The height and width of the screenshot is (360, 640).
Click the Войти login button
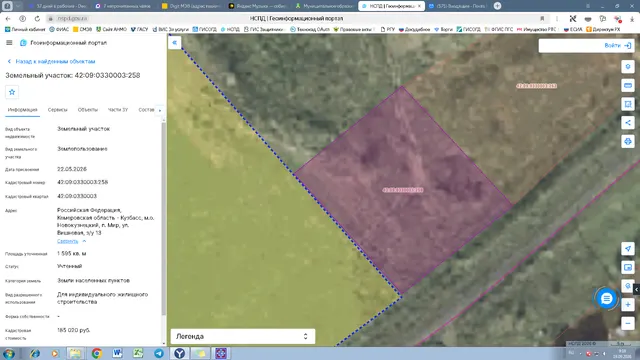[618, 45]
